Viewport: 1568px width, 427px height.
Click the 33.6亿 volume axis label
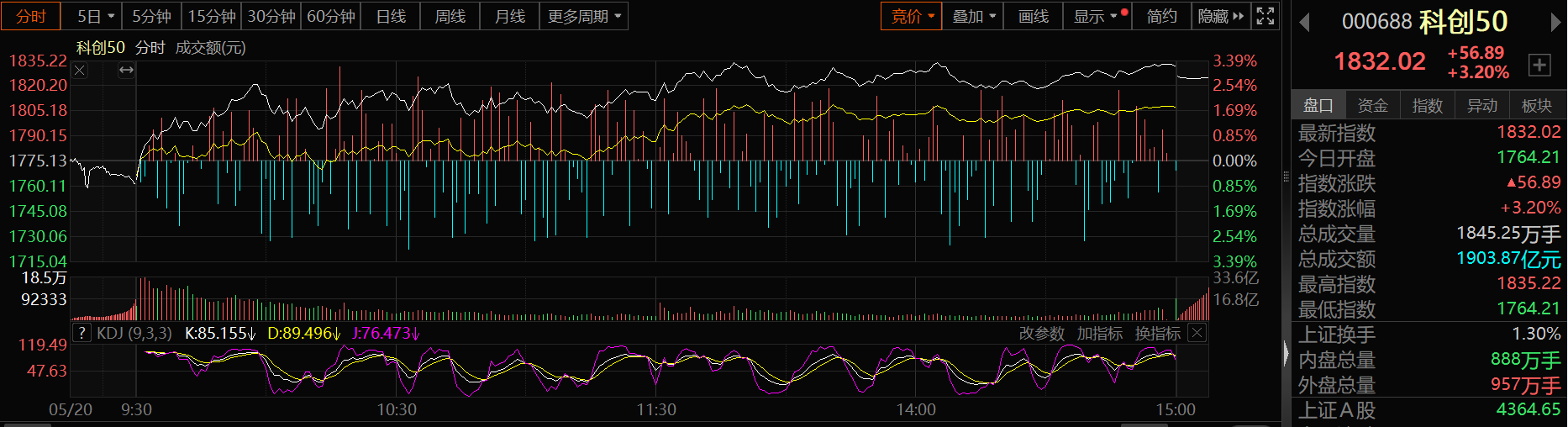pos(1235,278)
